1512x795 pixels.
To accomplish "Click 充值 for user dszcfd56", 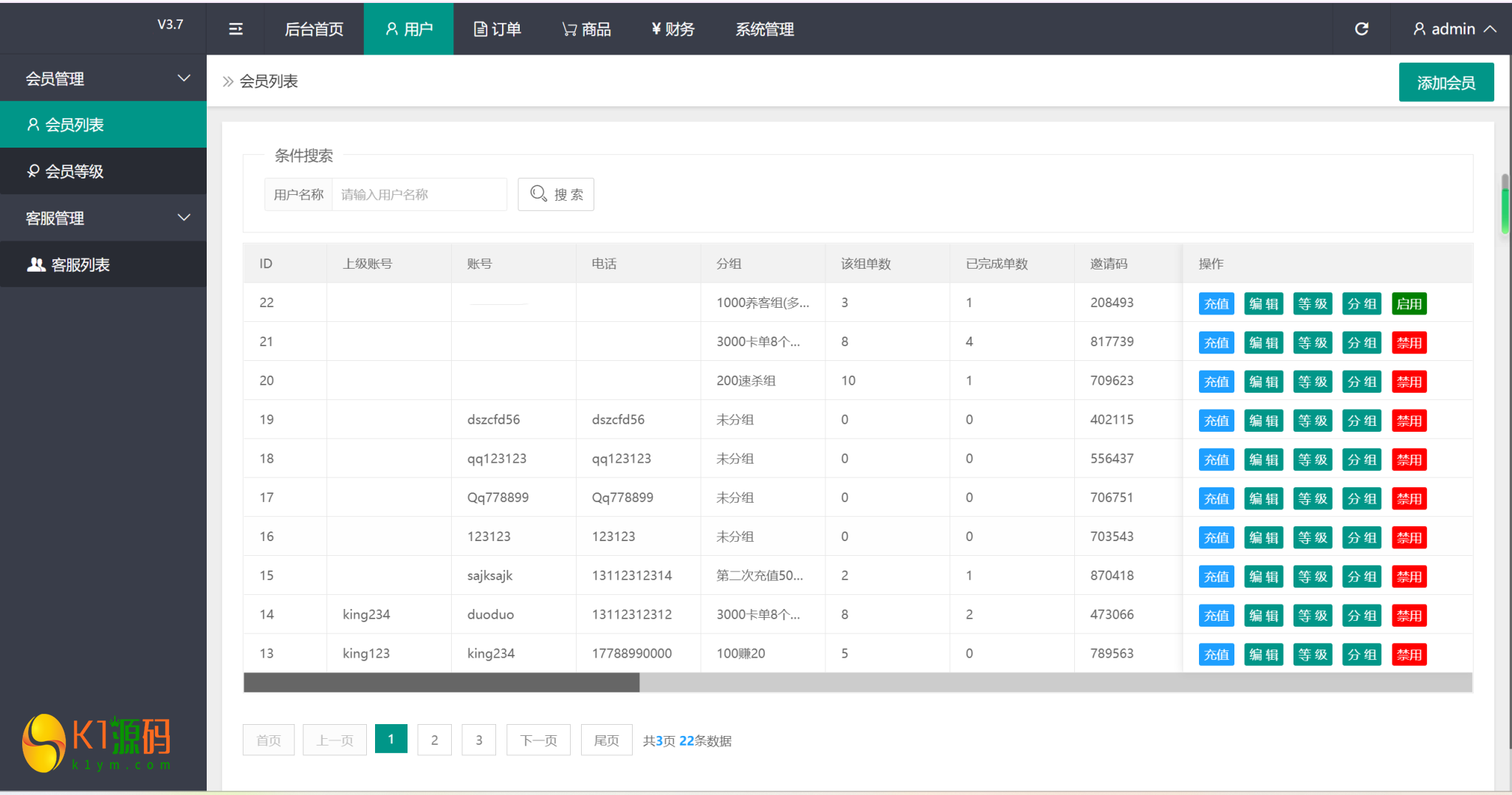I will tap(1216, 421).
